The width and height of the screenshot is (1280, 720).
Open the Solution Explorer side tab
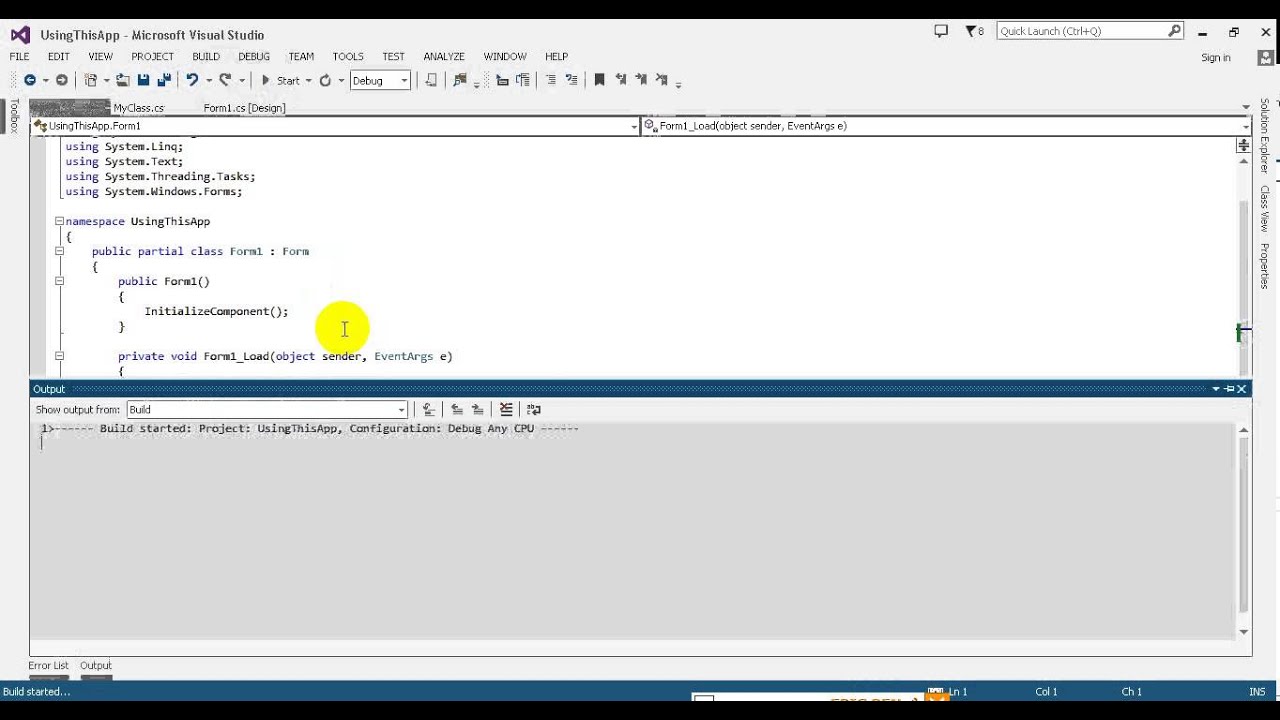pyautogui.click(x=1265, y=135)
